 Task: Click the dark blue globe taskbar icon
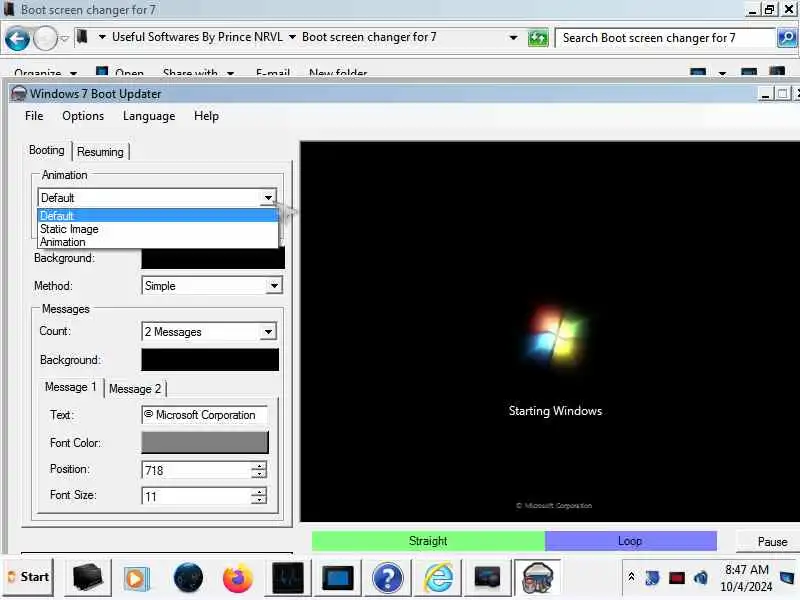coord(188,578)
